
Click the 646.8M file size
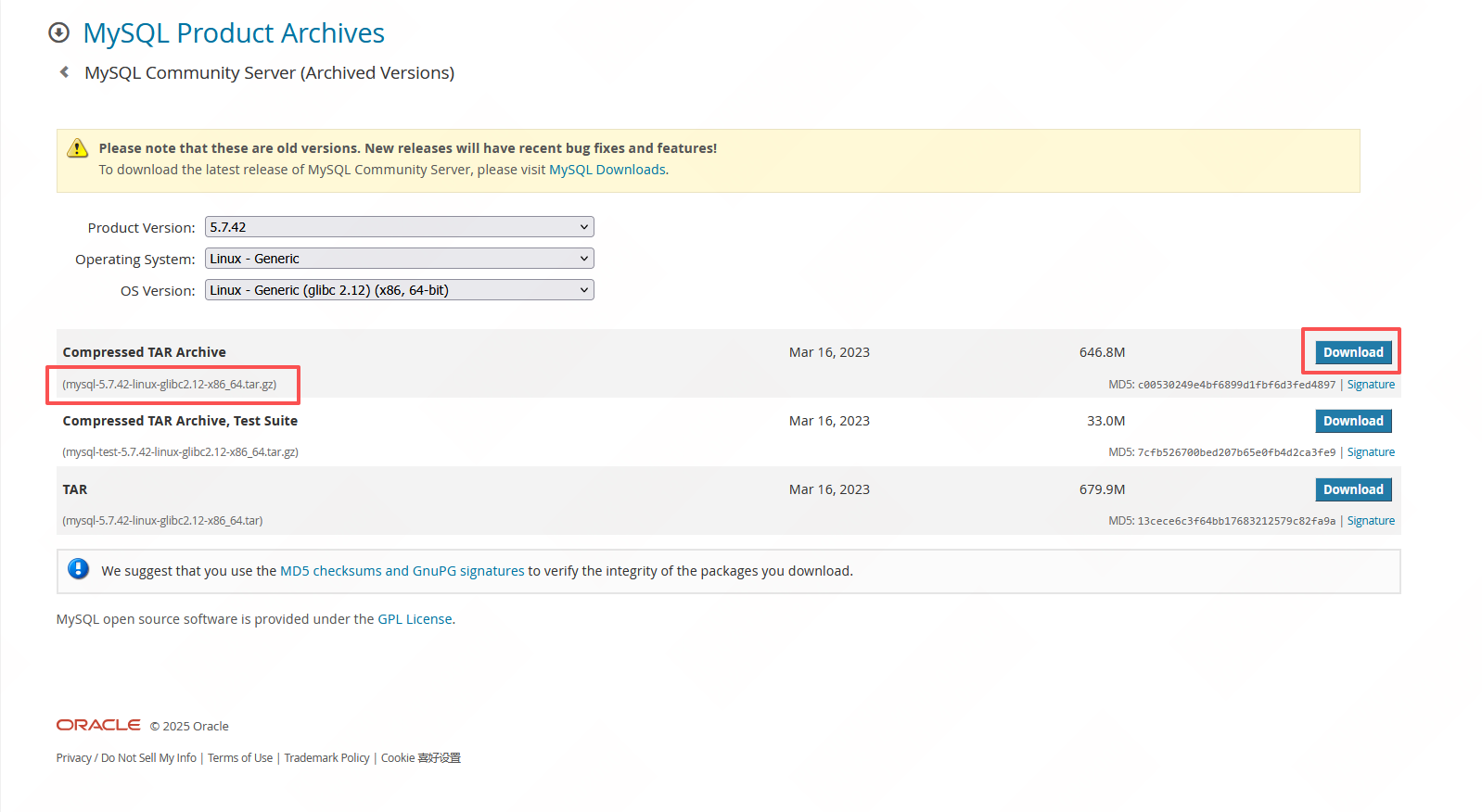click(1102, 352)
